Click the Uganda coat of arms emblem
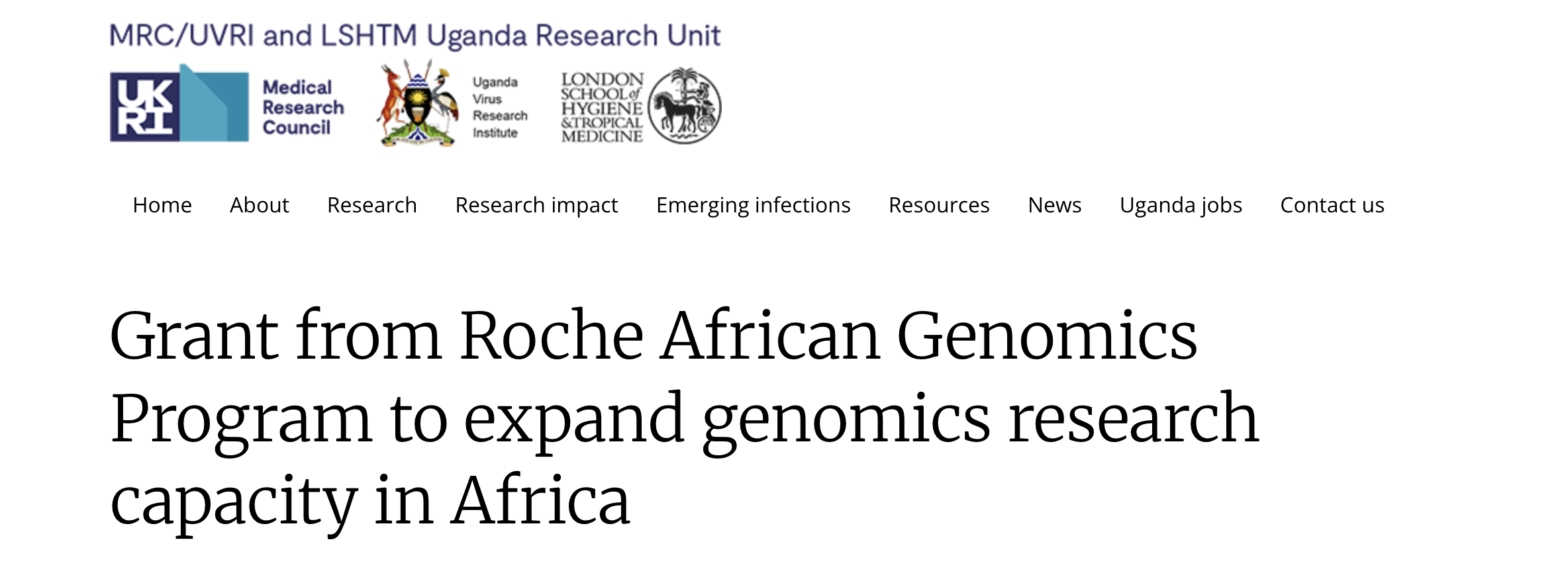This screenshot has height=581, width=1568. coord(418,103)
